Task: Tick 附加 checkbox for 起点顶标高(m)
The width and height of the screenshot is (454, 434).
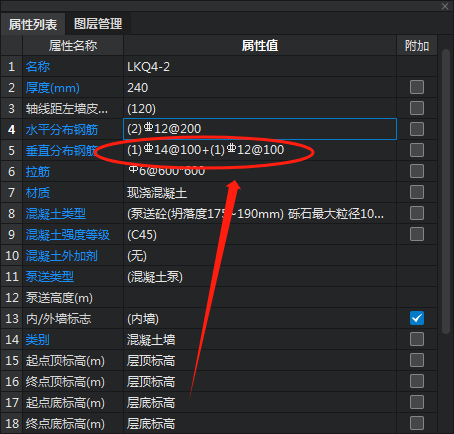Action: pyautogui.click(x=417, y=360)
